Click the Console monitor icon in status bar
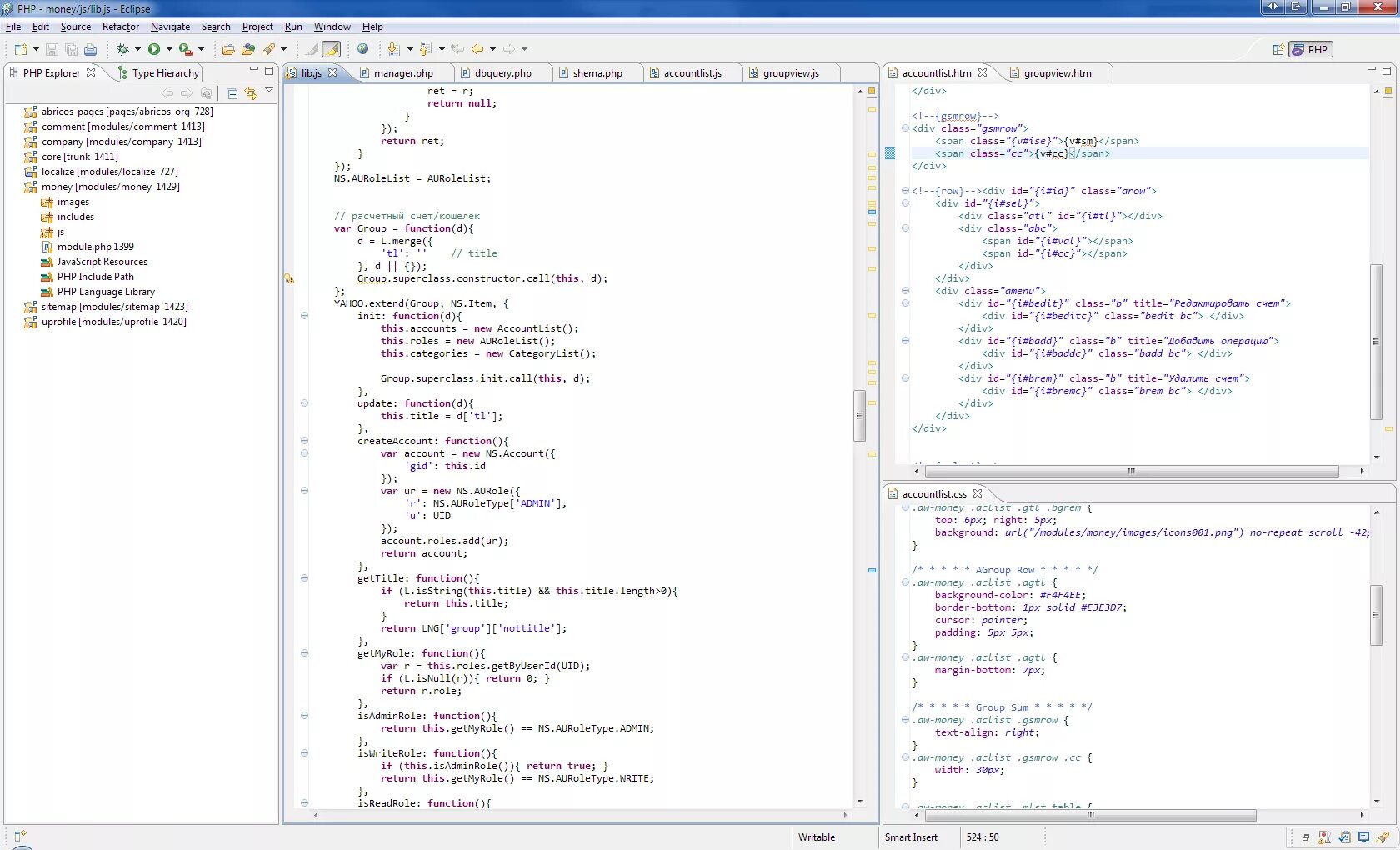 tap(1363, 837)
